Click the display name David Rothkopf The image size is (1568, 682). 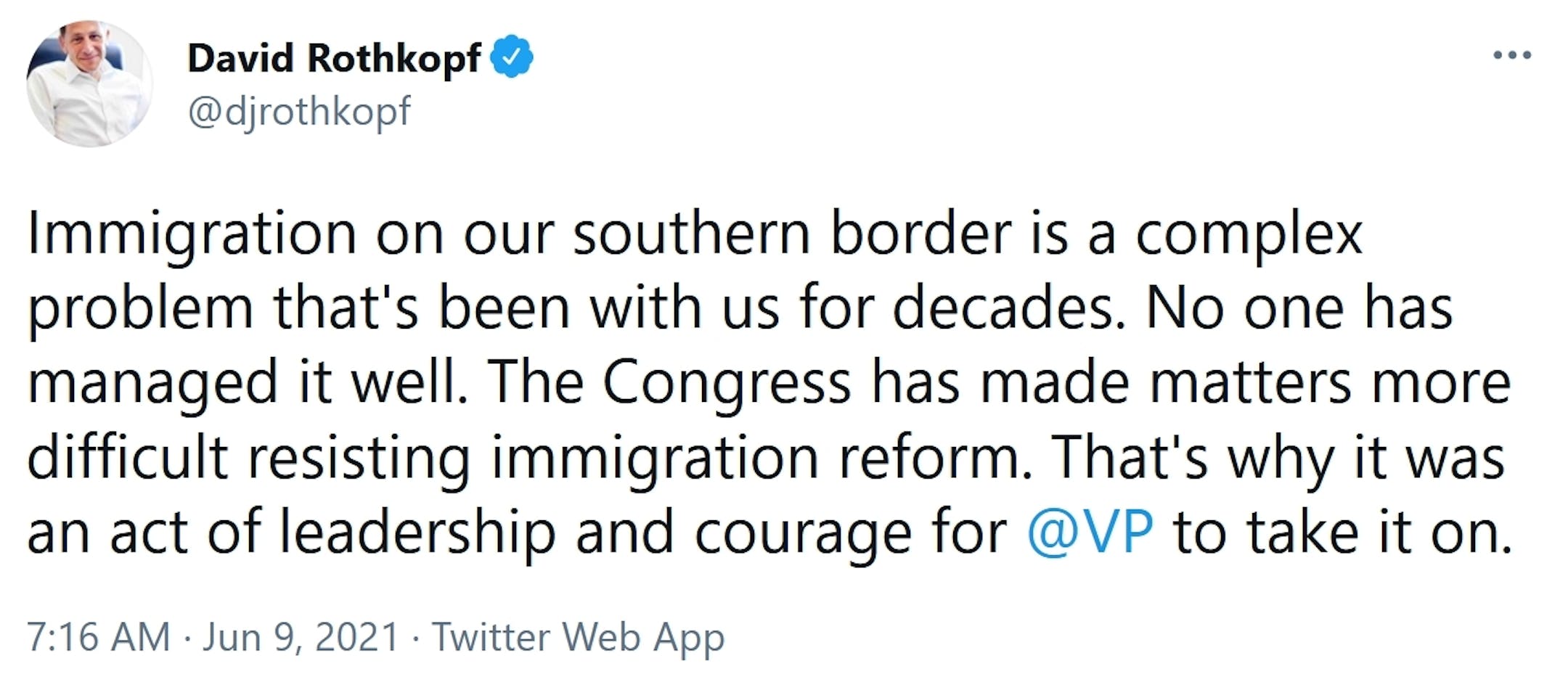tap(334, 57)
